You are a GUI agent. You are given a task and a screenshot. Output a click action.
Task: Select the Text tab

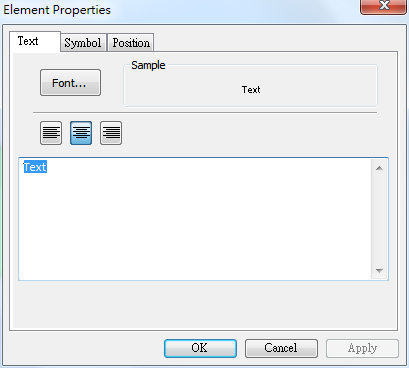pyautogui.click(x=35, y=41)
